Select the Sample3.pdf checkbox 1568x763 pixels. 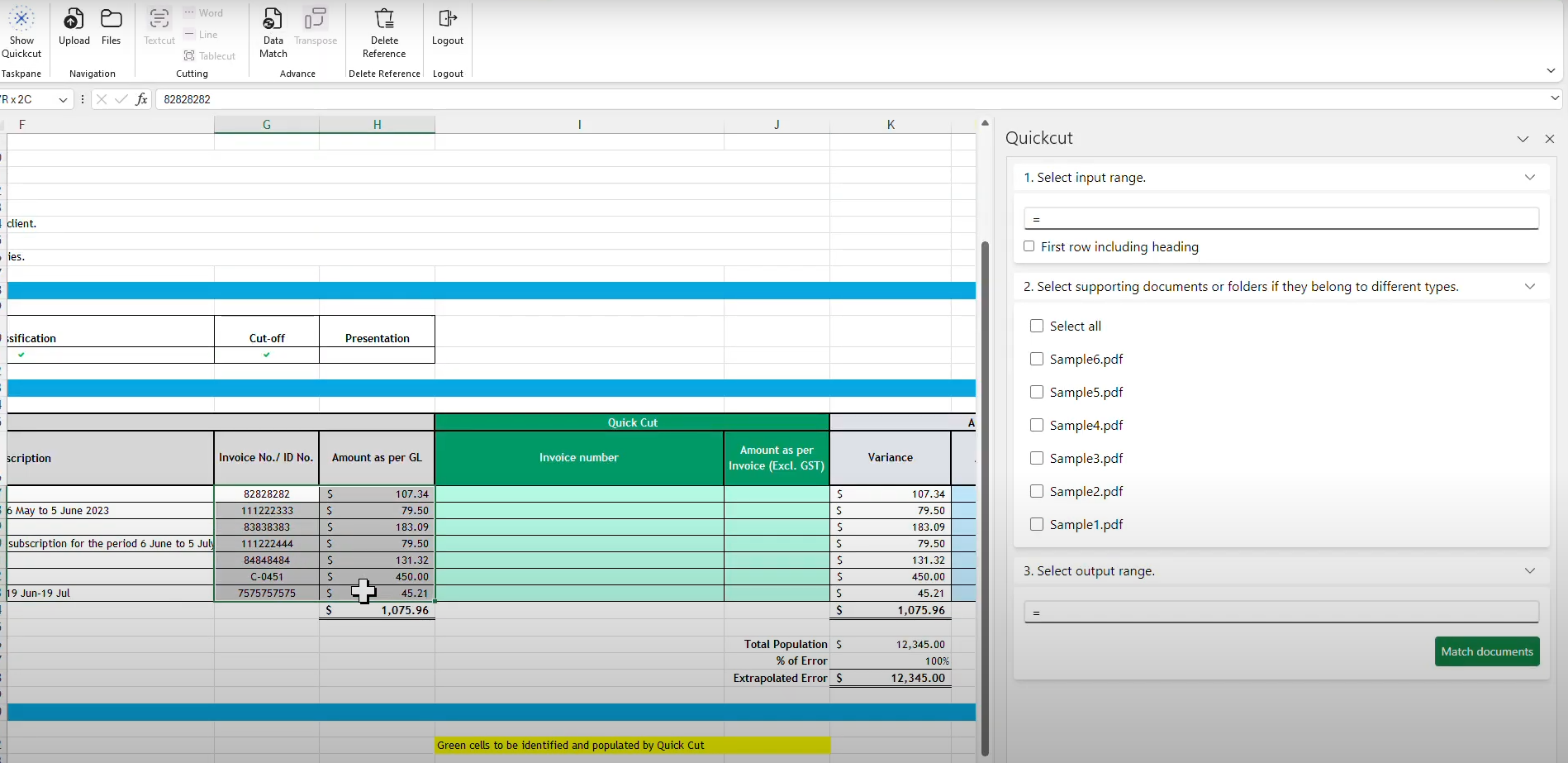[x=1037, y=458]
